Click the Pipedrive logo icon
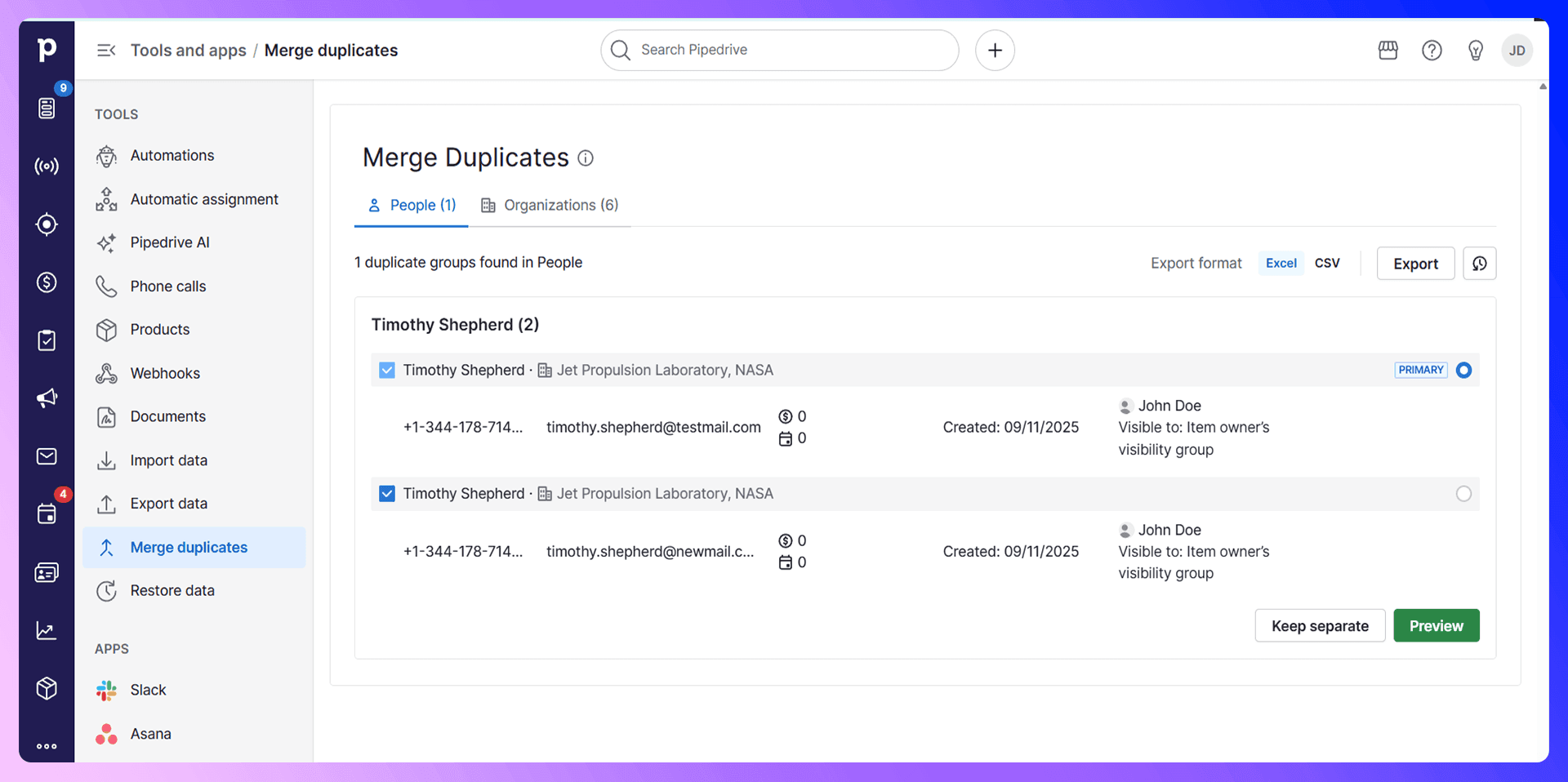This screenshot has height=782, width=1568. tap(47, 49)
